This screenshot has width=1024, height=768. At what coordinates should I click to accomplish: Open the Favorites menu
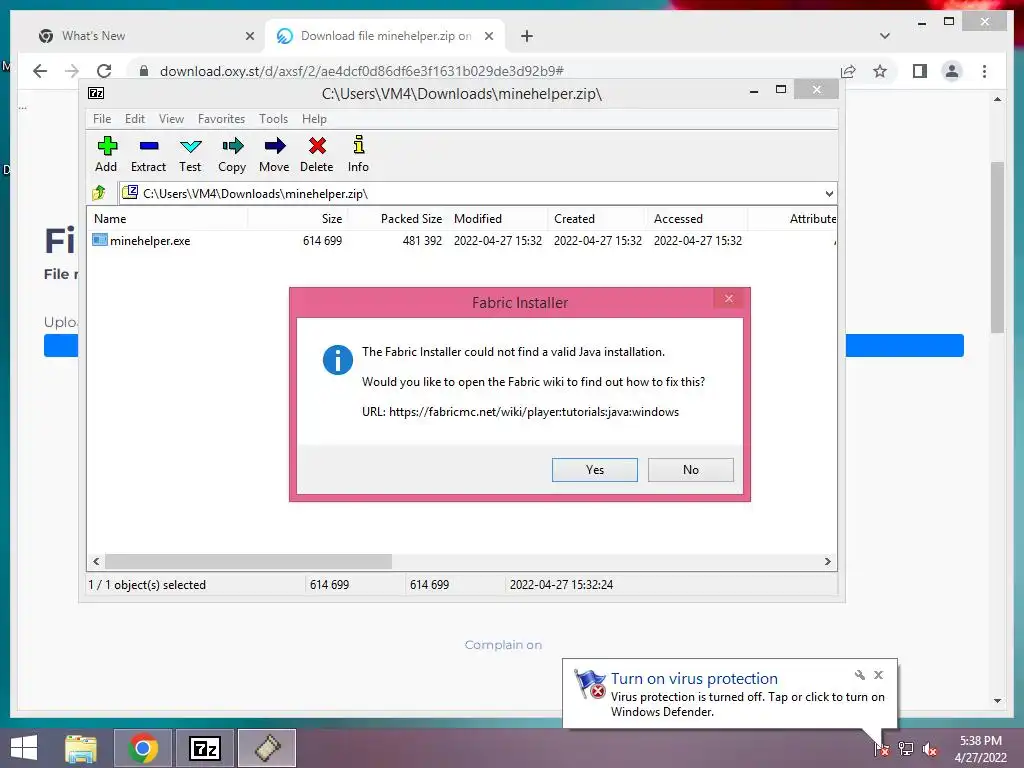(x=221, y=119)
